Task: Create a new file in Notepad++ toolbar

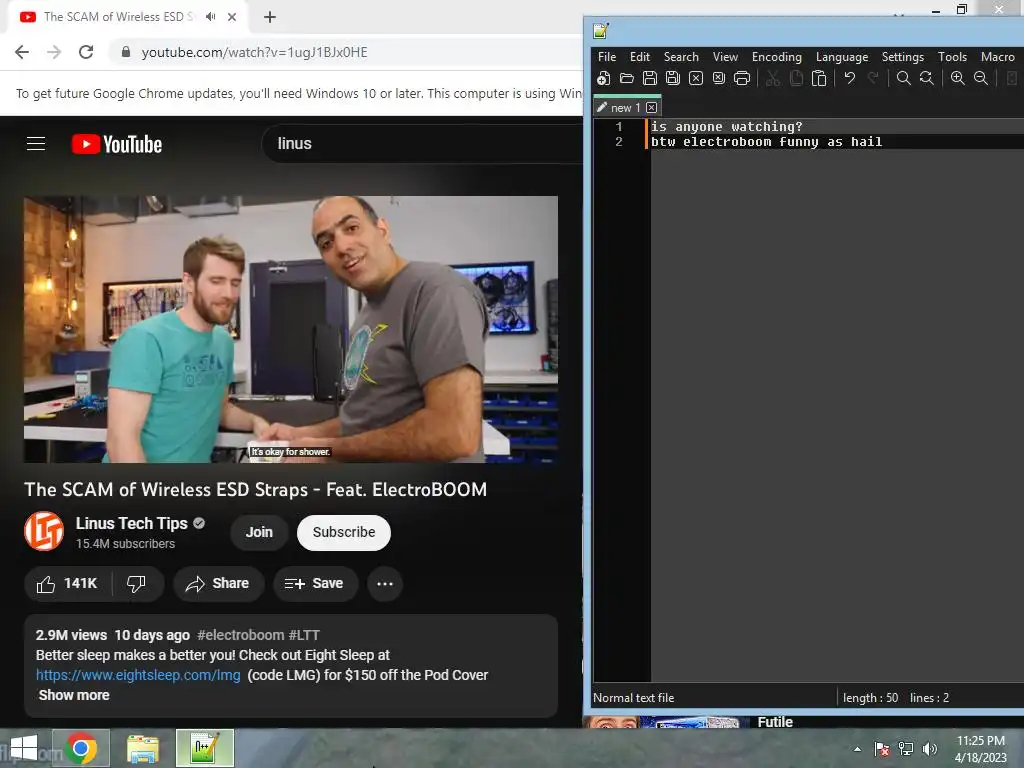Action: pos(603,78)
